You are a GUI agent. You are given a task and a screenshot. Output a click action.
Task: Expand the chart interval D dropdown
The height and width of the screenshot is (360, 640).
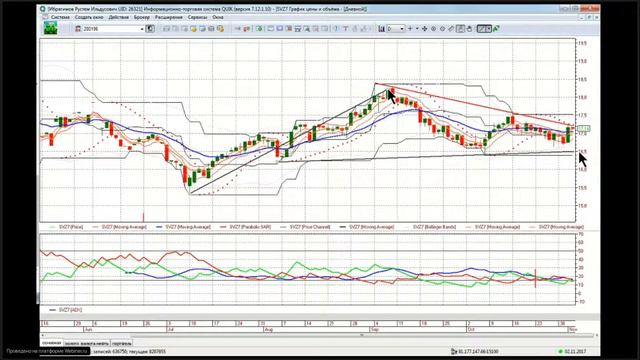point(402,29)
